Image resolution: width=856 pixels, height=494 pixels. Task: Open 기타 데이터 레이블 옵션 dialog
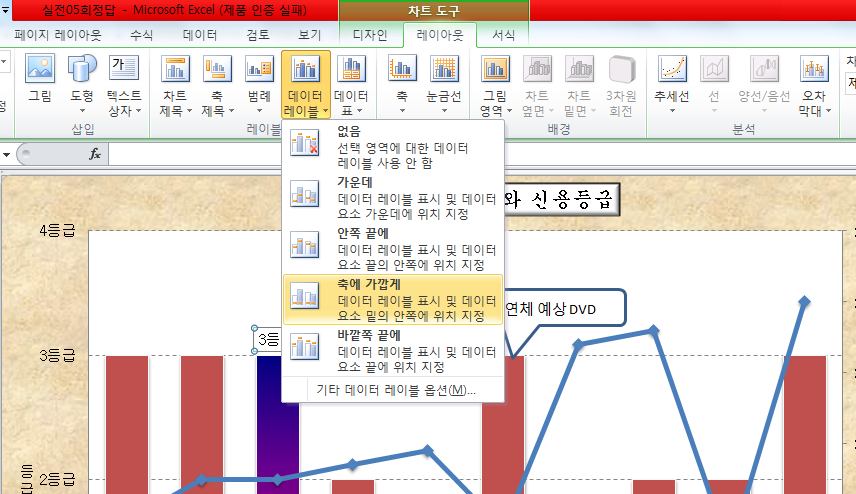[x=396, y=390]
